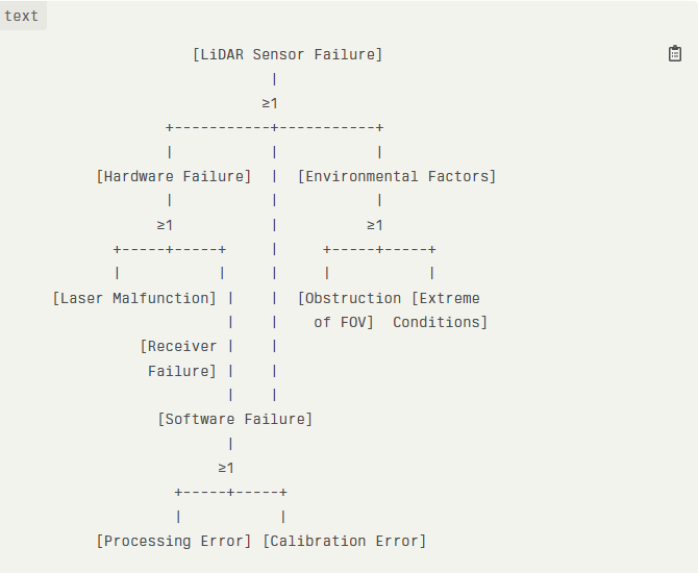The width and height of the screenshot is (698, 573).
Task: Click the [Processing Error] node text
Action: [x=174, y=541]
